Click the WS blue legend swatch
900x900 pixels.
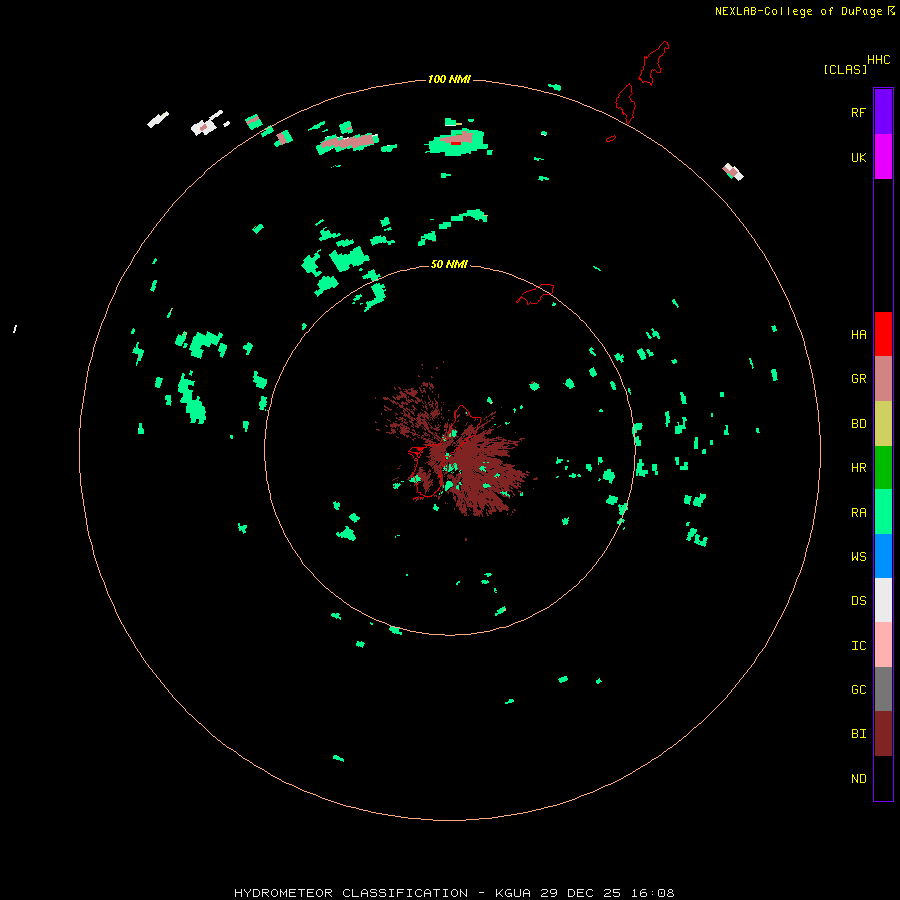click(883, 556)
